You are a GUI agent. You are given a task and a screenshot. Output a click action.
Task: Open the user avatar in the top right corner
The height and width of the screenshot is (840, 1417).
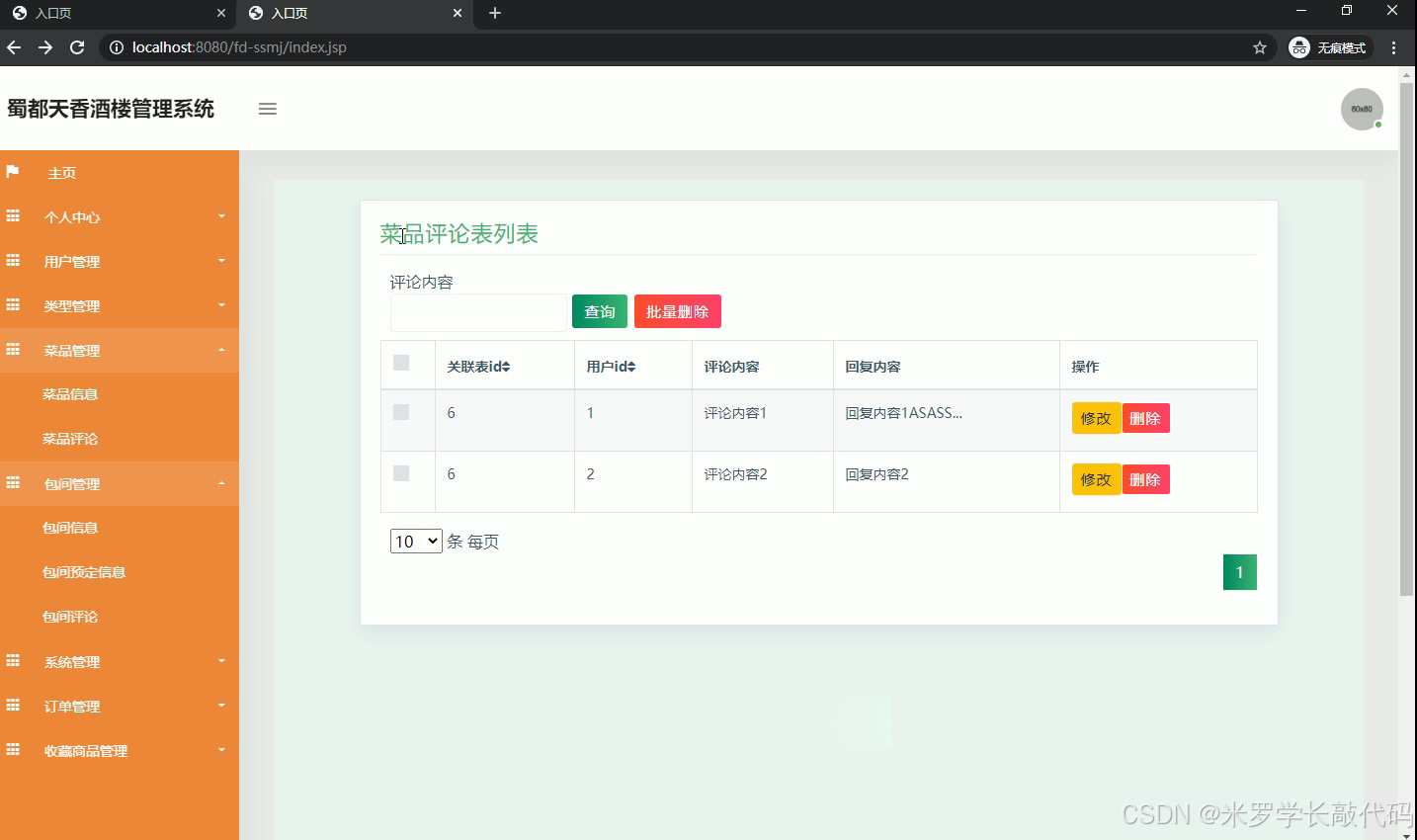1361,109
